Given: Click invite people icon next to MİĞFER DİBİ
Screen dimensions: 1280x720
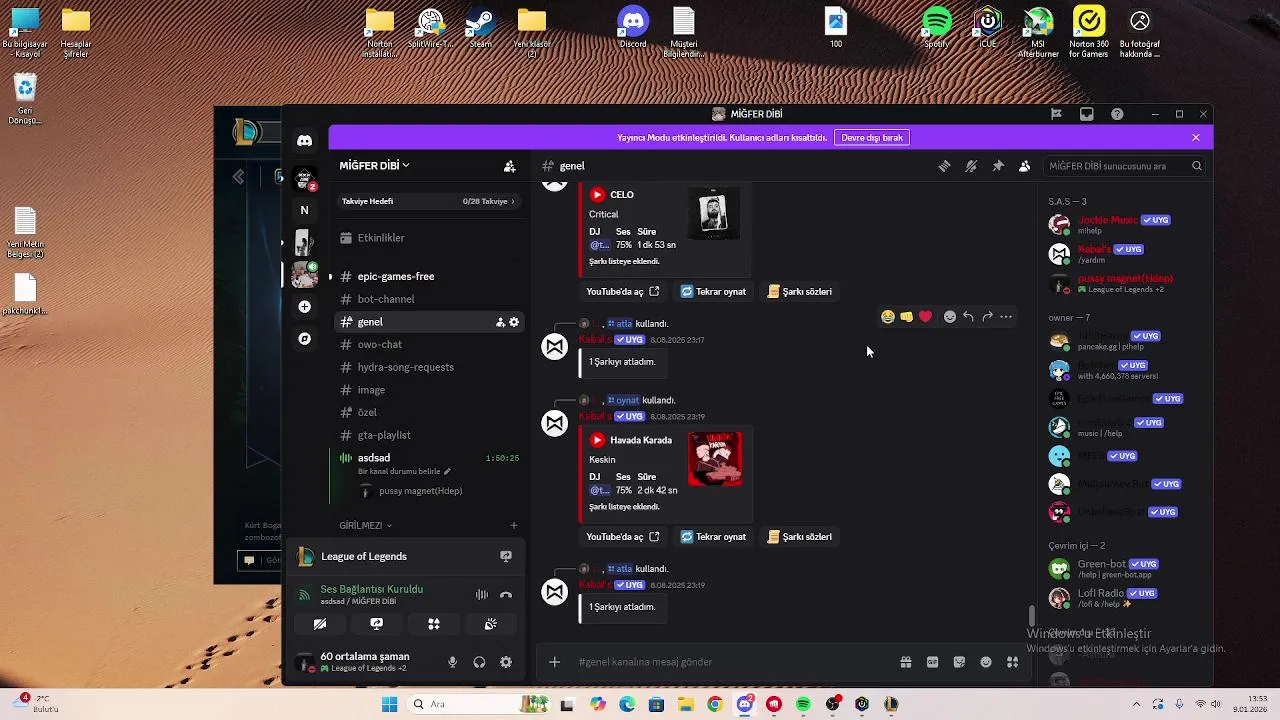Looking at the screenshot, I should point(509,166).
